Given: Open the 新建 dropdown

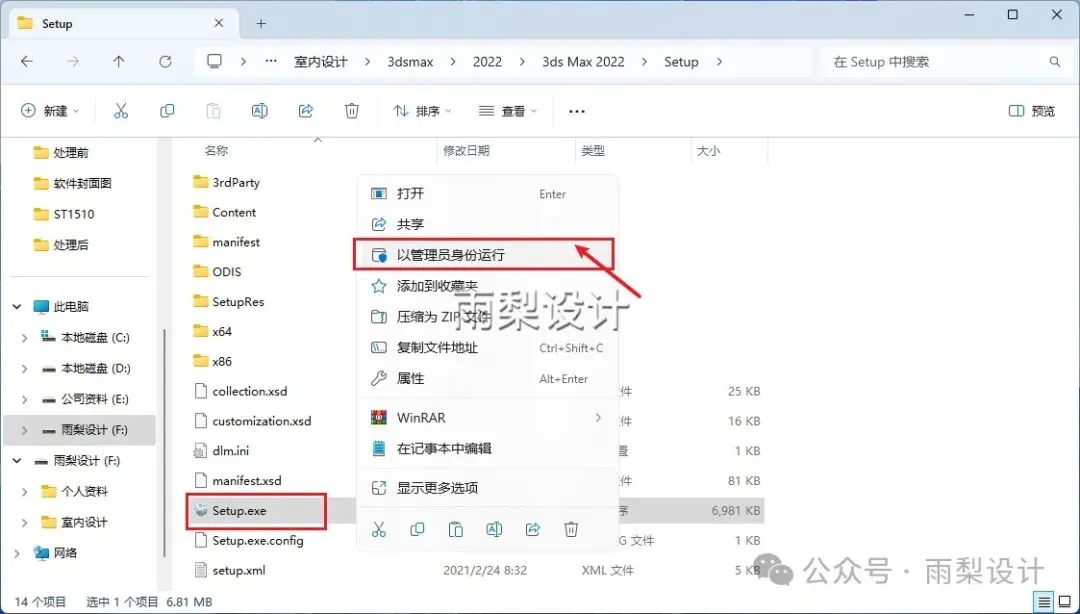Looking at the screenshot, I should (51, 111).
